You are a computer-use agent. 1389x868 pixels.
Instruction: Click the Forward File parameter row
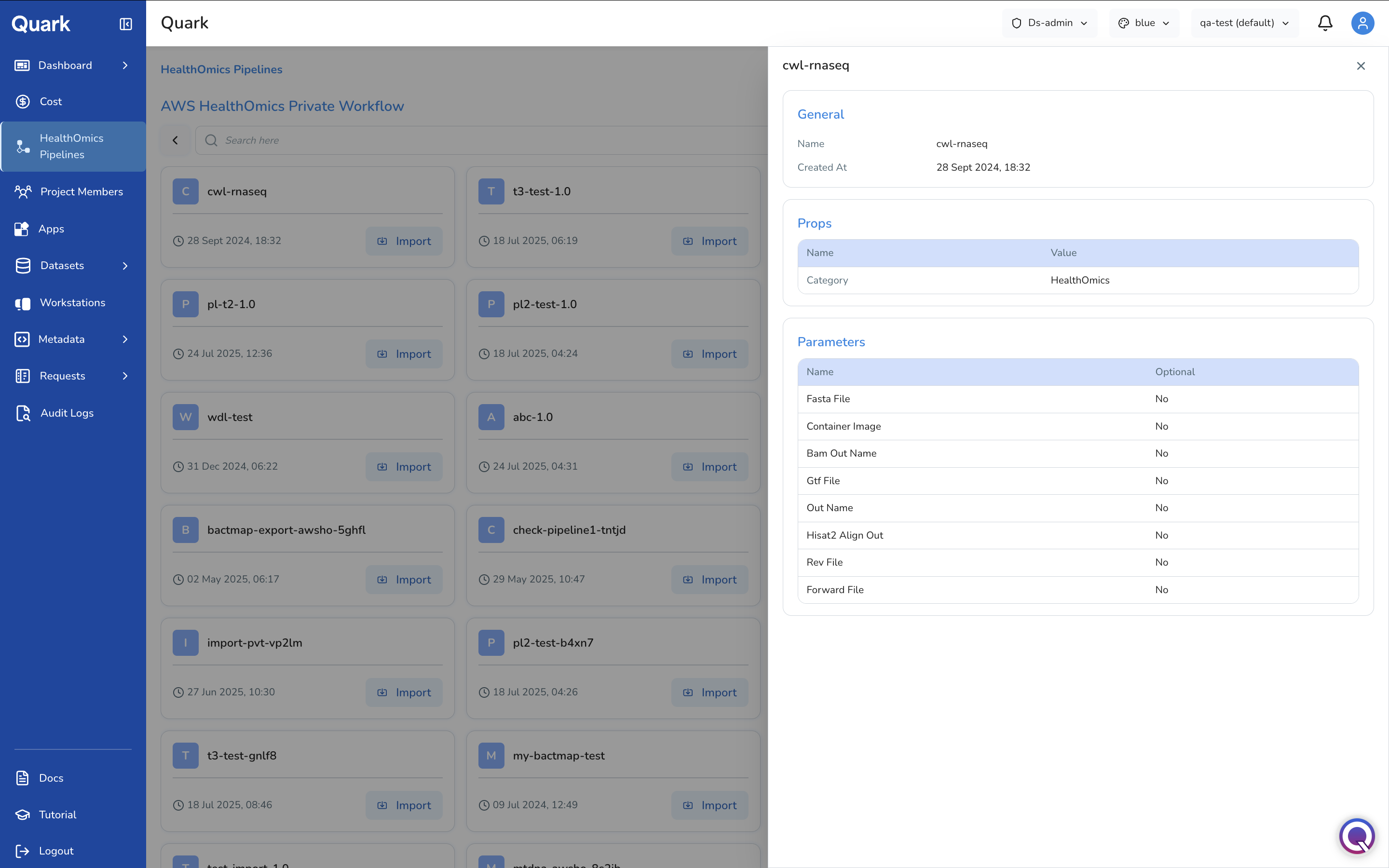pos(1078,590)
